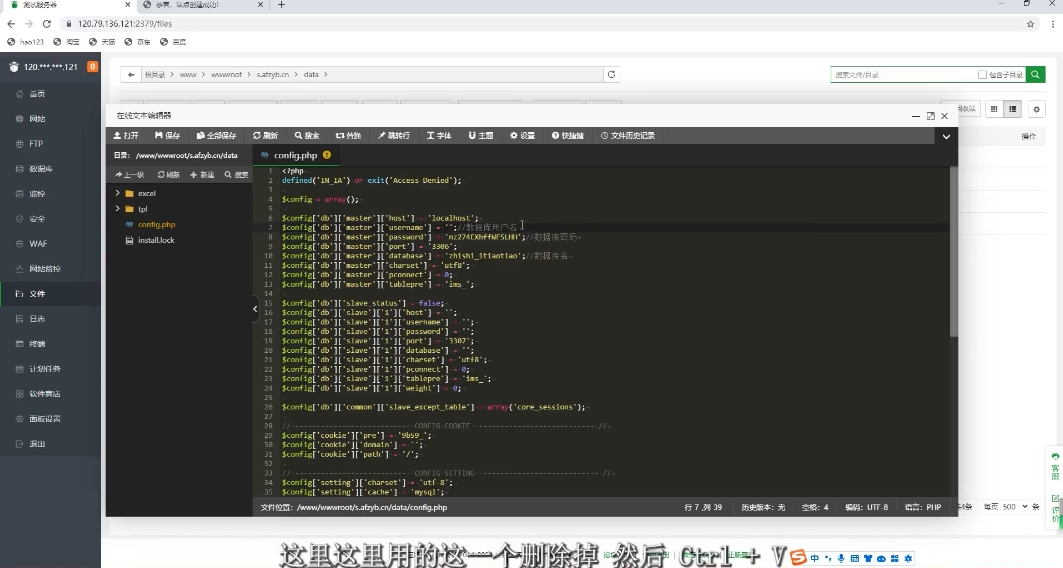Open 搜索 search in editor toolbar
The height and width of the screenshot is (568, 1063).
[x=307, y=136]
